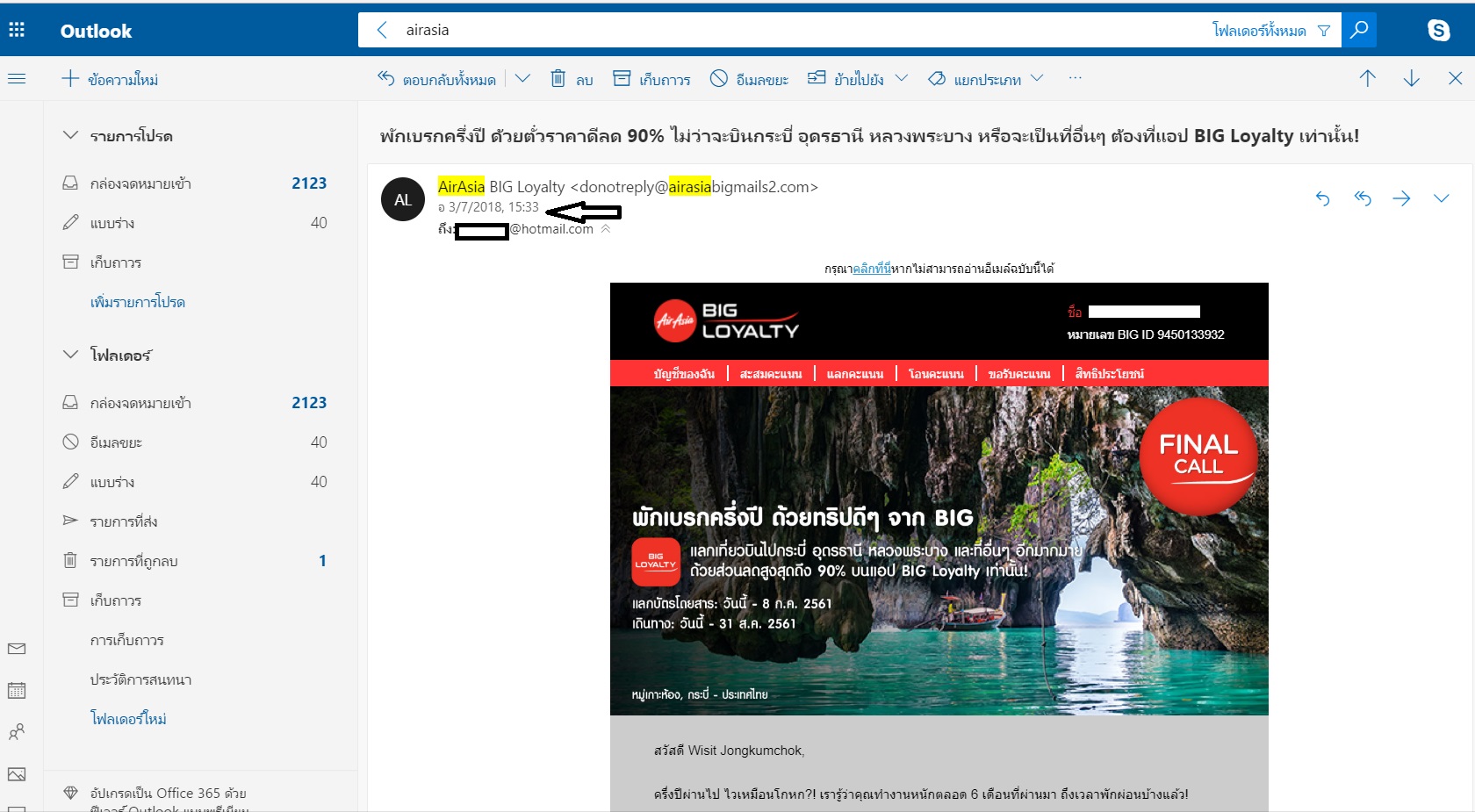Switch to Mail view in left rail
This screenshot has height=812, width=1475.
(17, 649)
